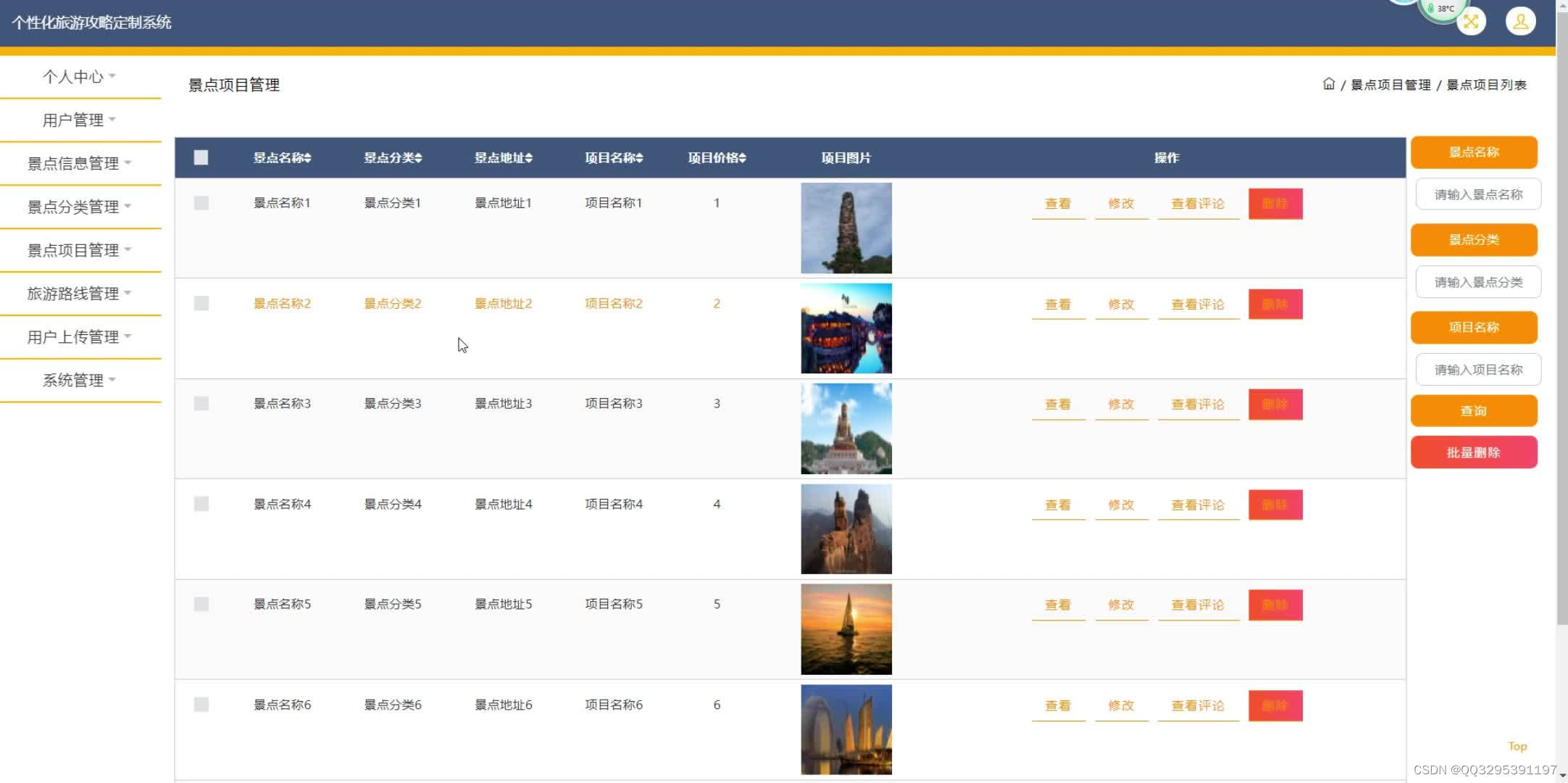1568x783 pixels.
Task: Open 查看评论 for 景点名称2 row
Action: 1198,304
